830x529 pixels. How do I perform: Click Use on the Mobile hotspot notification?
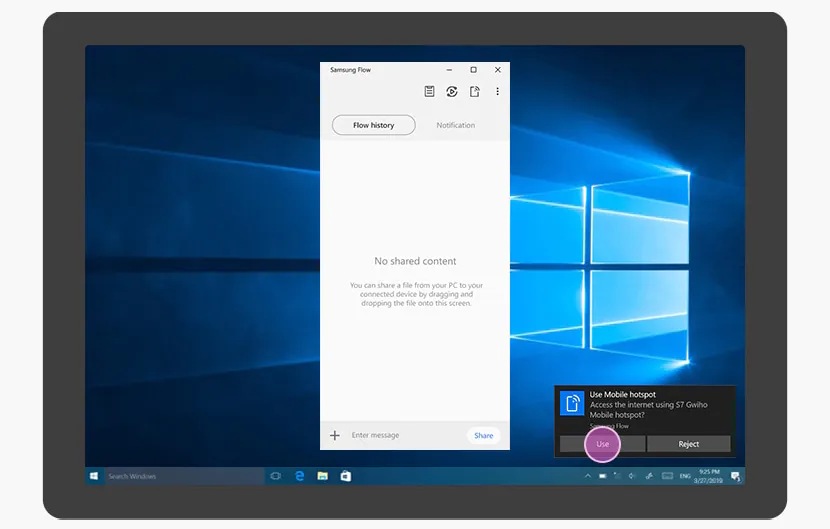pyautogui.click(x=602, y=444)
